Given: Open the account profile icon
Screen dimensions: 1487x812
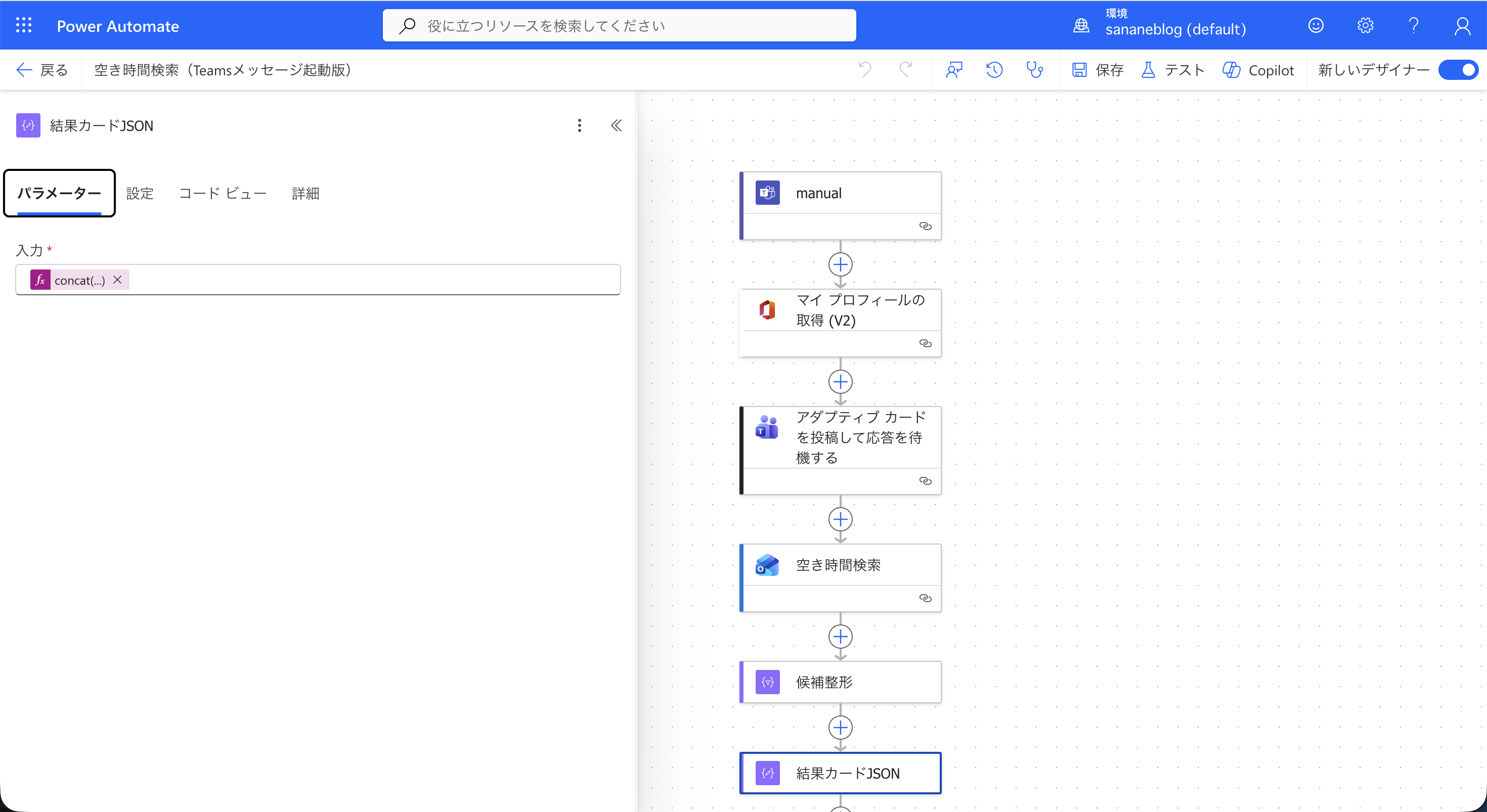Looking at the screenshot, I should point(1462,25).
